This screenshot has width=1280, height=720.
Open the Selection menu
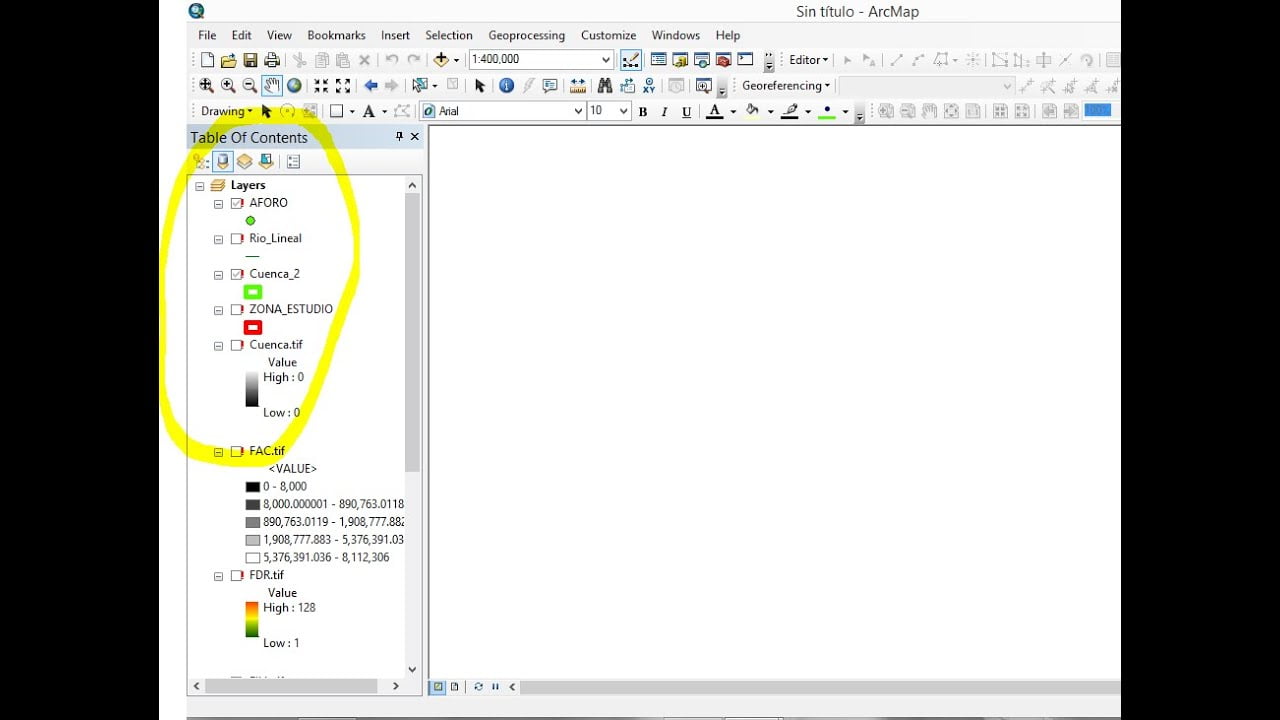click(449, 35)
